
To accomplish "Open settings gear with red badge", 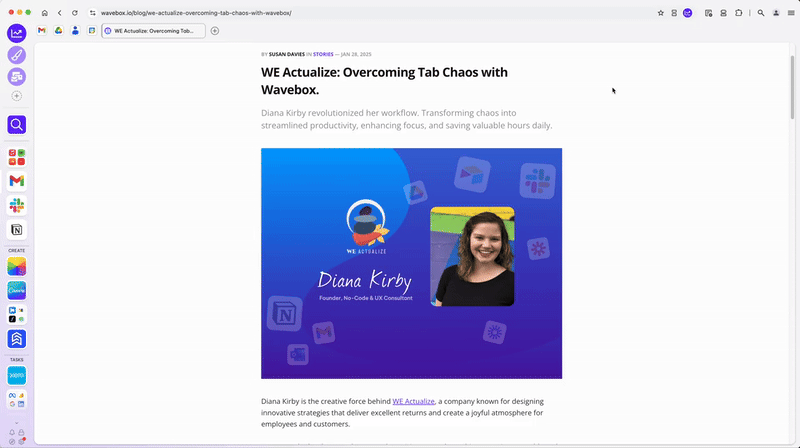I will tap(21, 441).
